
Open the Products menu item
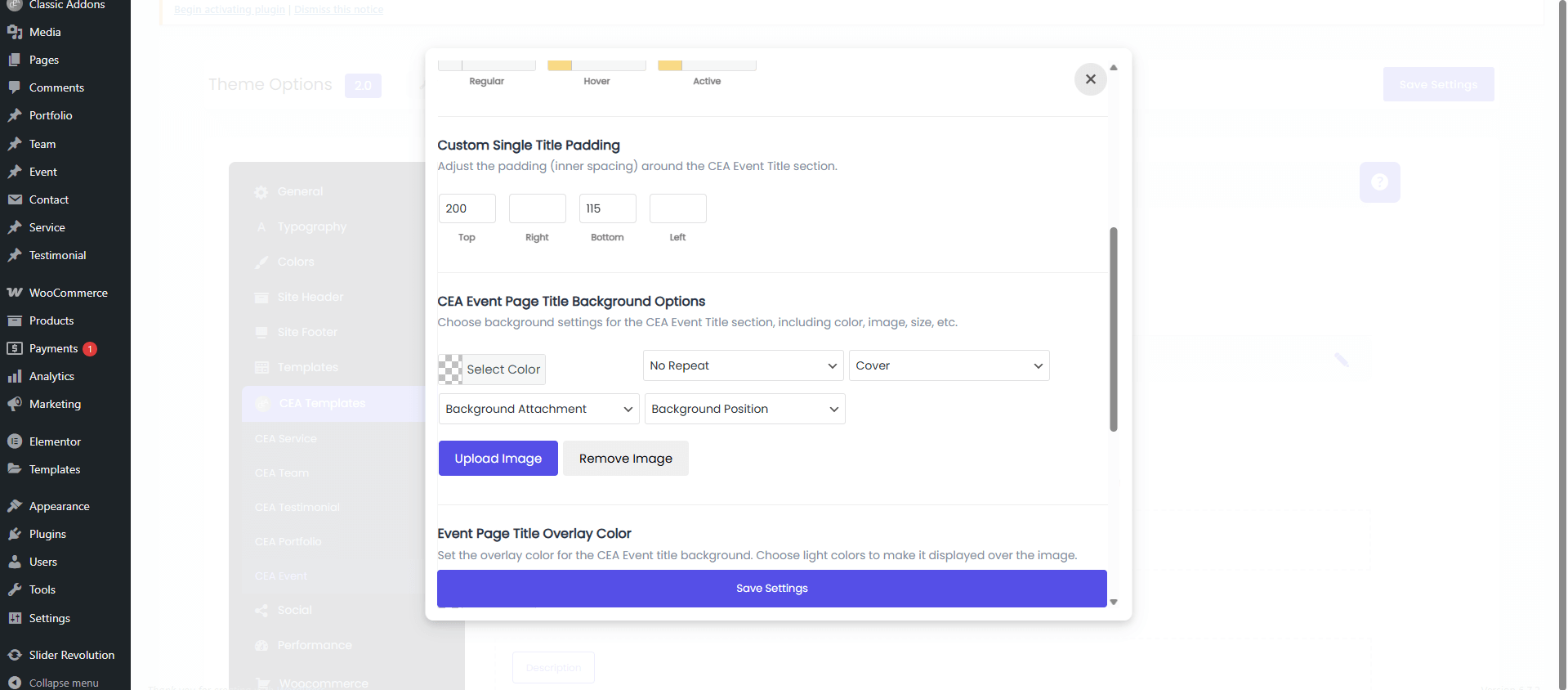click(x=51, y=320)
